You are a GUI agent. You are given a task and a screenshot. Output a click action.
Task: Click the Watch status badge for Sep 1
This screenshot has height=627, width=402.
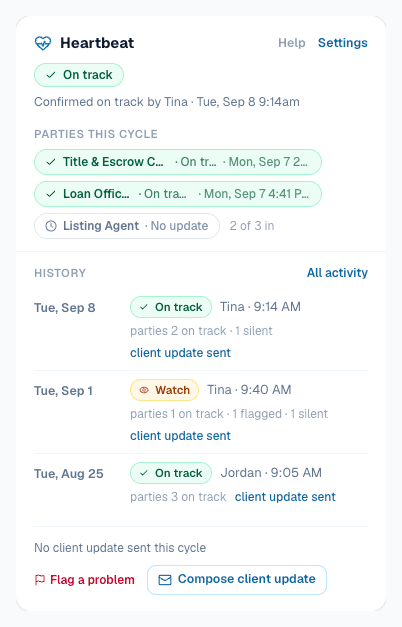[x=164, y=390]
